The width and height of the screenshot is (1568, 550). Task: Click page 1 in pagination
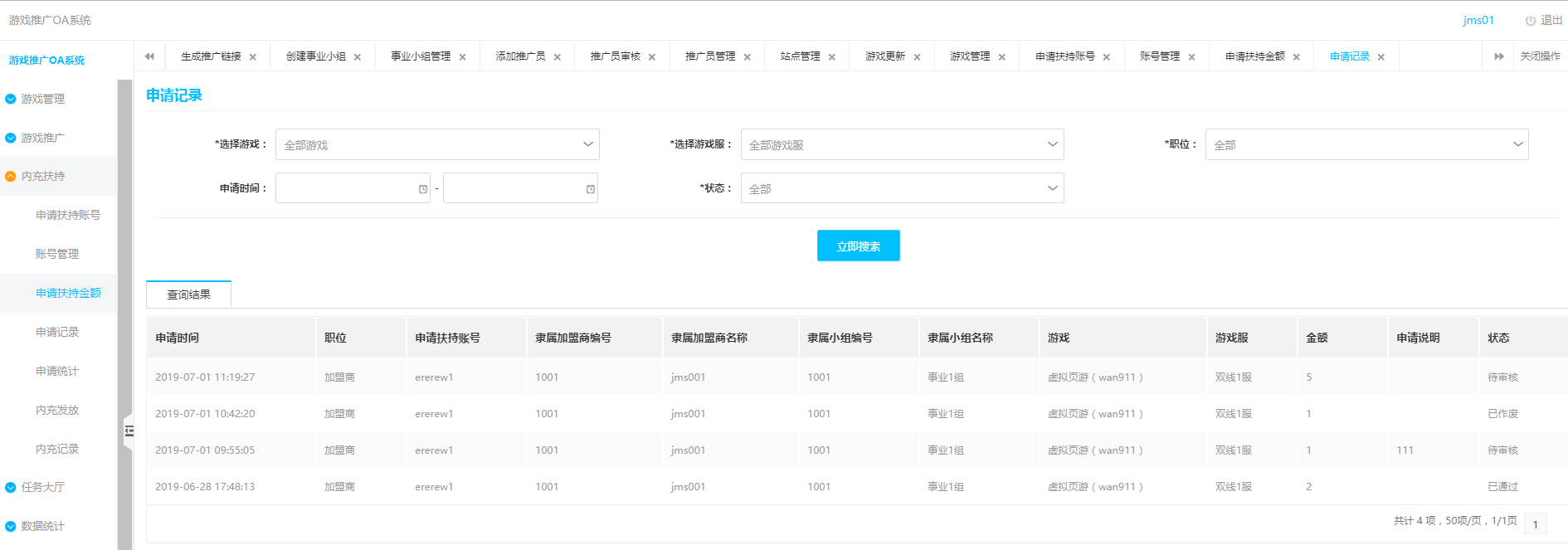coord(1535,524)
